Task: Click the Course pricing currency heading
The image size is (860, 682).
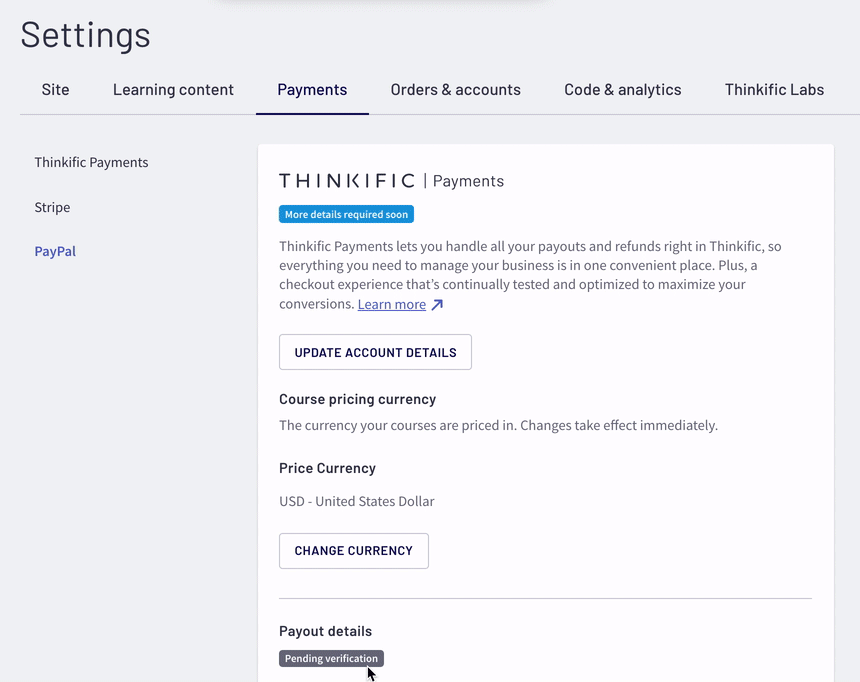Action: [x=358, y=399]
